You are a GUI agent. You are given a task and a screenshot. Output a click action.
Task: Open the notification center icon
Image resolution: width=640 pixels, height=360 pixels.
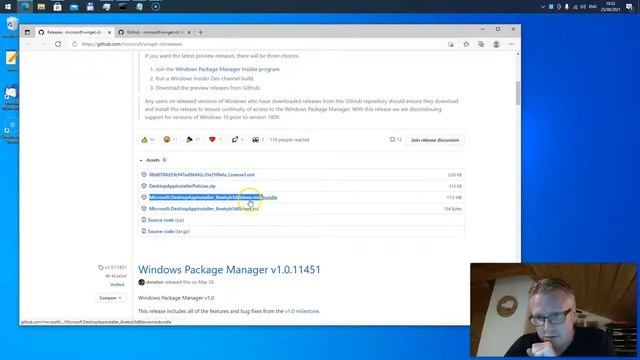(x=629, y=7)
